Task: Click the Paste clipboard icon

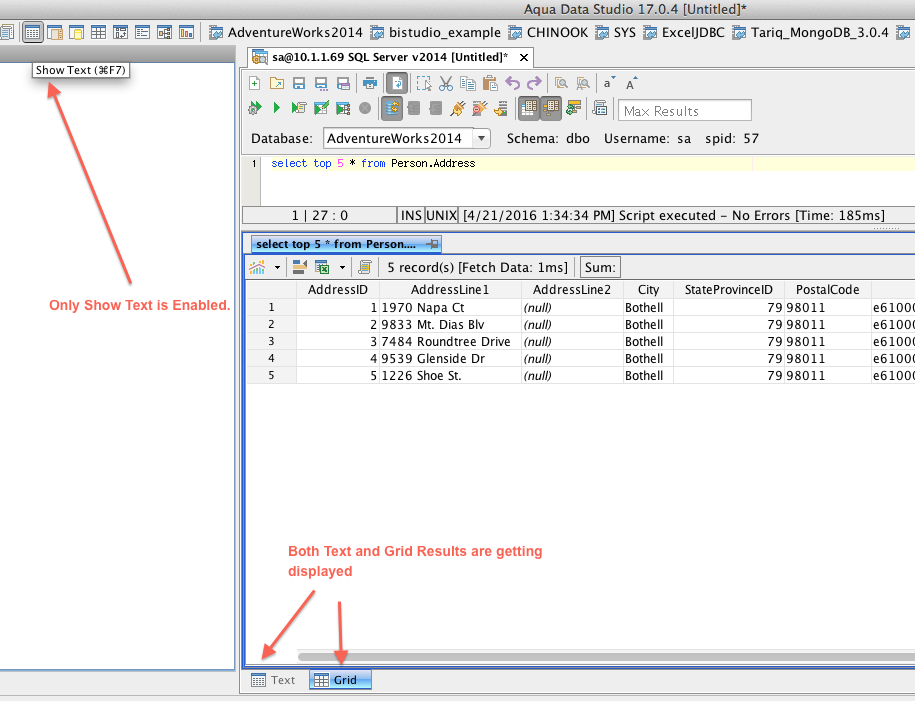Action: point(490,83)
